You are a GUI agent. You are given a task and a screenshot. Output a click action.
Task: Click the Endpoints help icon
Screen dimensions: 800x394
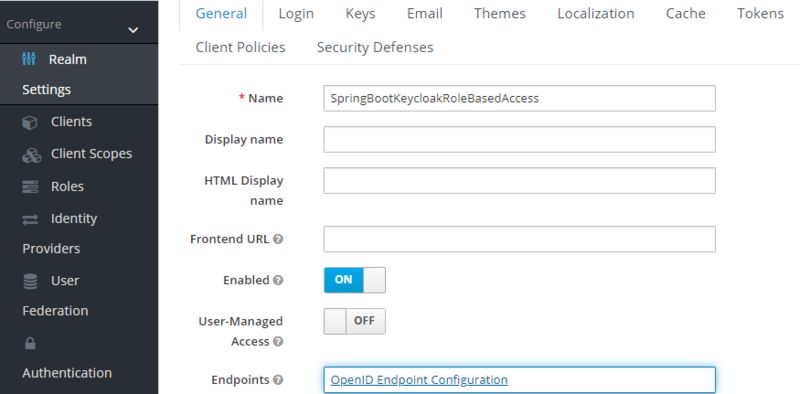[x=278, y=380]
